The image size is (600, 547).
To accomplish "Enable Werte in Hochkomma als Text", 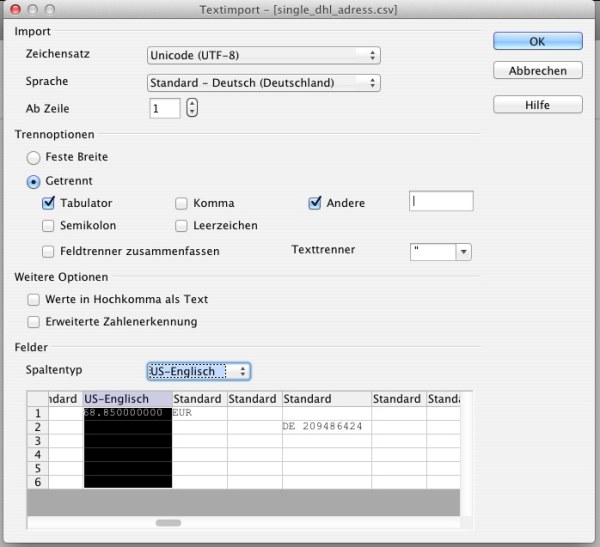I will (33, 300).
